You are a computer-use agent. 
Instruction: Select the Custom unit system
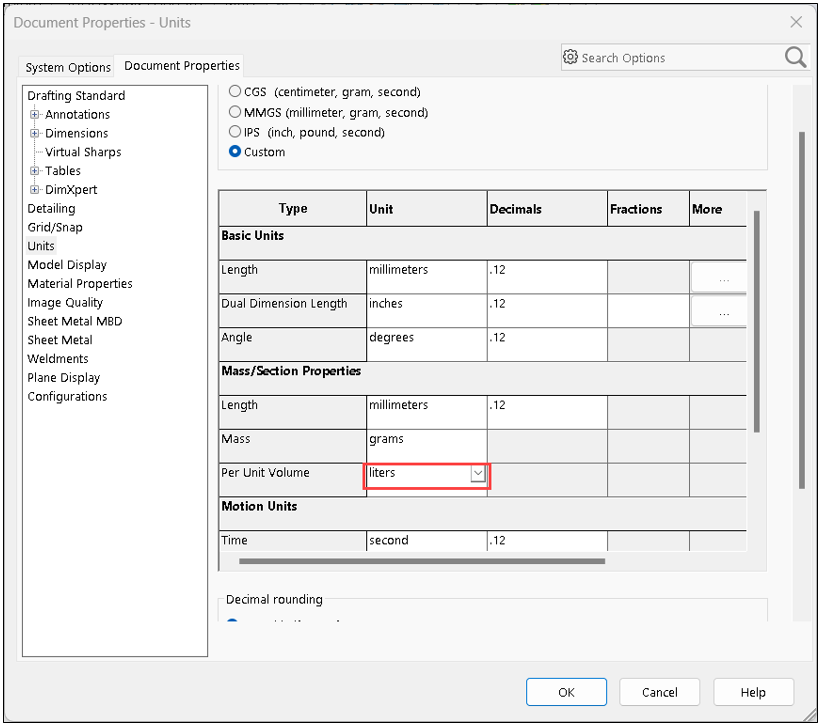(x=234, y=151)
